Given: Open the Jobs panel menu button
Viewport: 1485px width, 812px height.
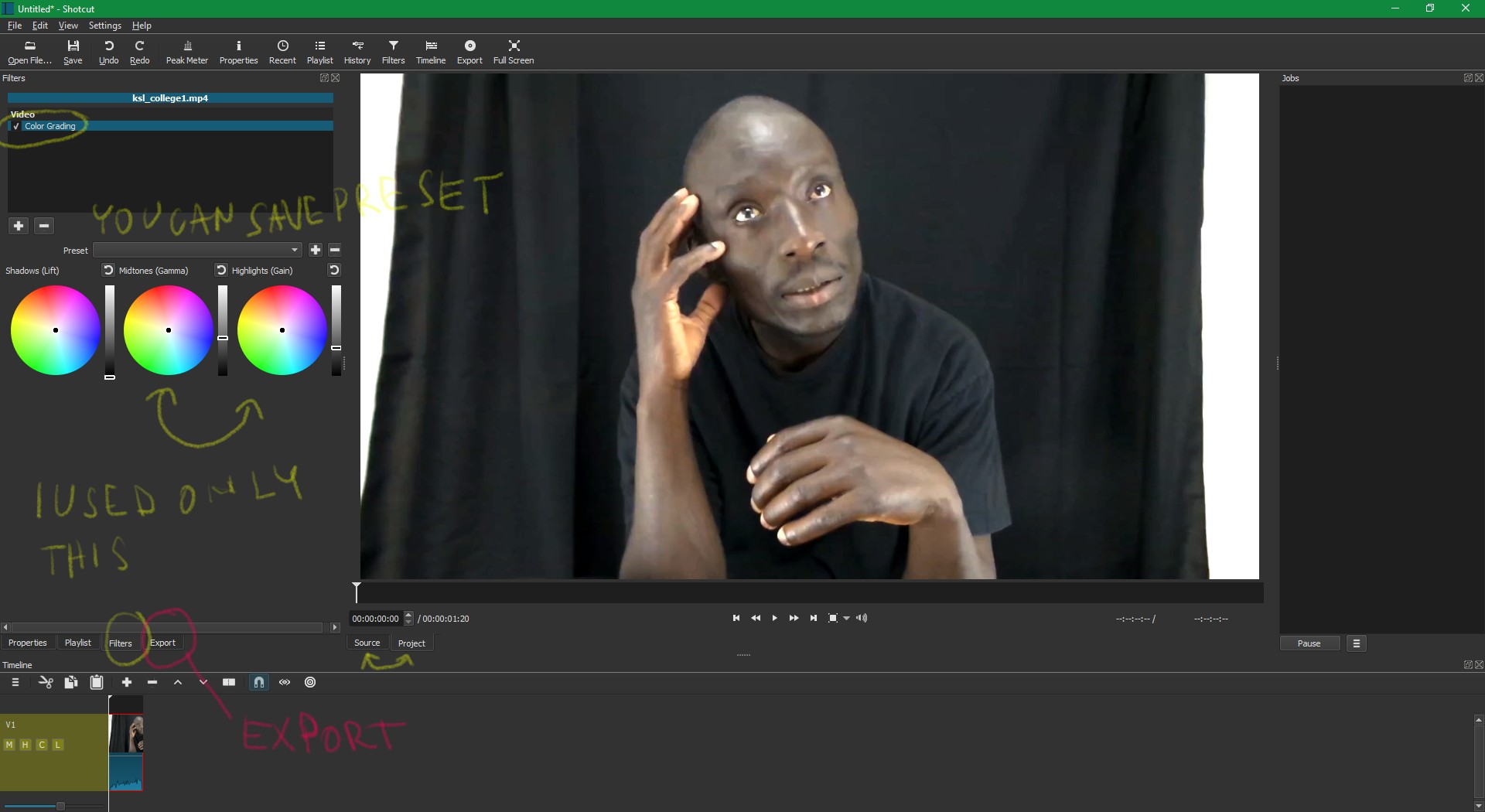Looking at the screenshot, I should 1357,643.
